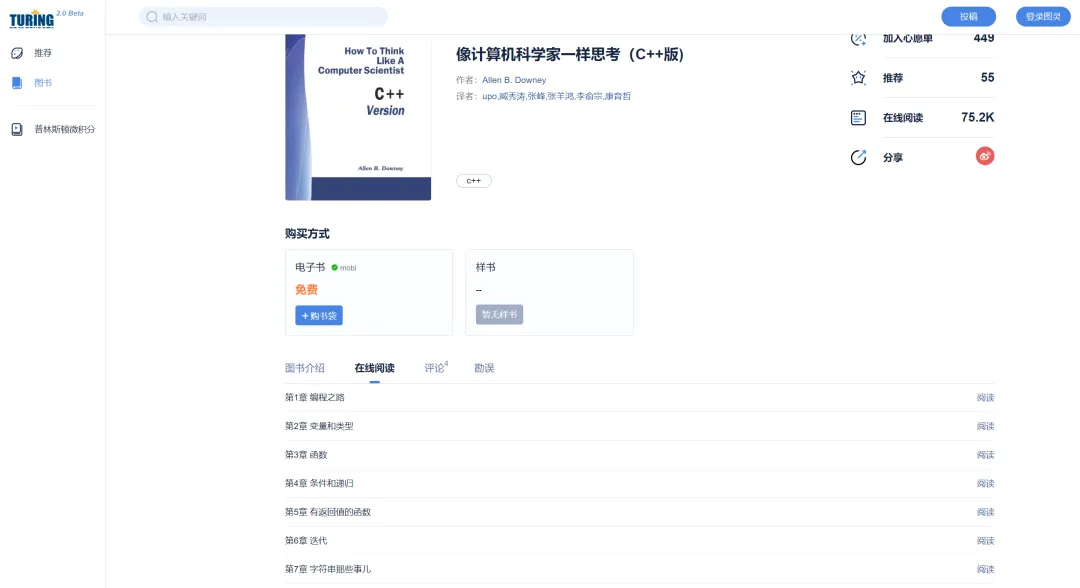Screen dimensions: 1080x588
Task: Click chapter title 第1章 编程之路
Action: pos(315,397)
